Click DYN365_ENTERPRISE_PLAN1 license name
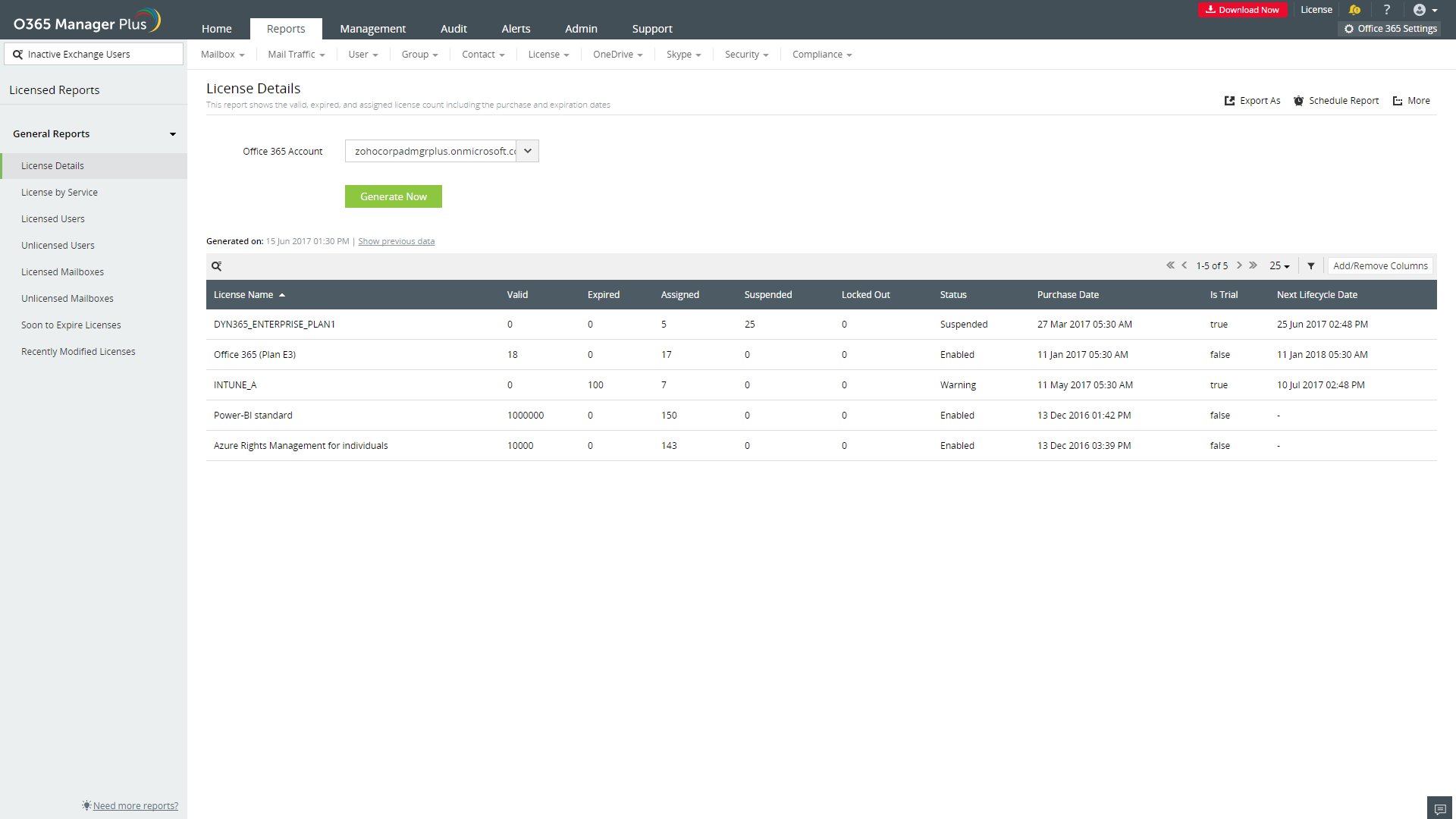Screen dimensions: 1456x819 coord(275,325)
